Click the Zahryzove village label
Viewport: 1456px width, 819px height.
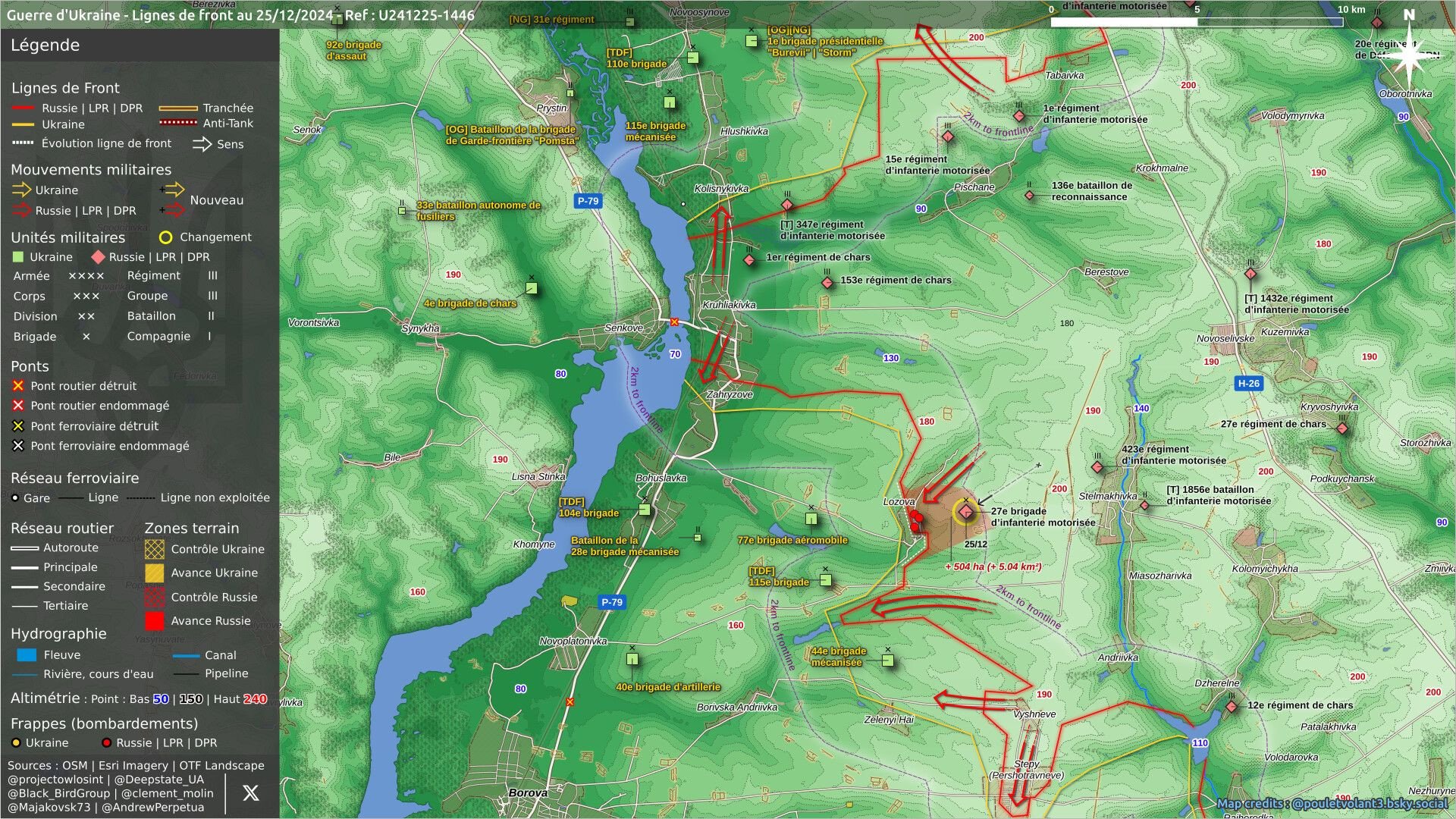pos(730,394)
